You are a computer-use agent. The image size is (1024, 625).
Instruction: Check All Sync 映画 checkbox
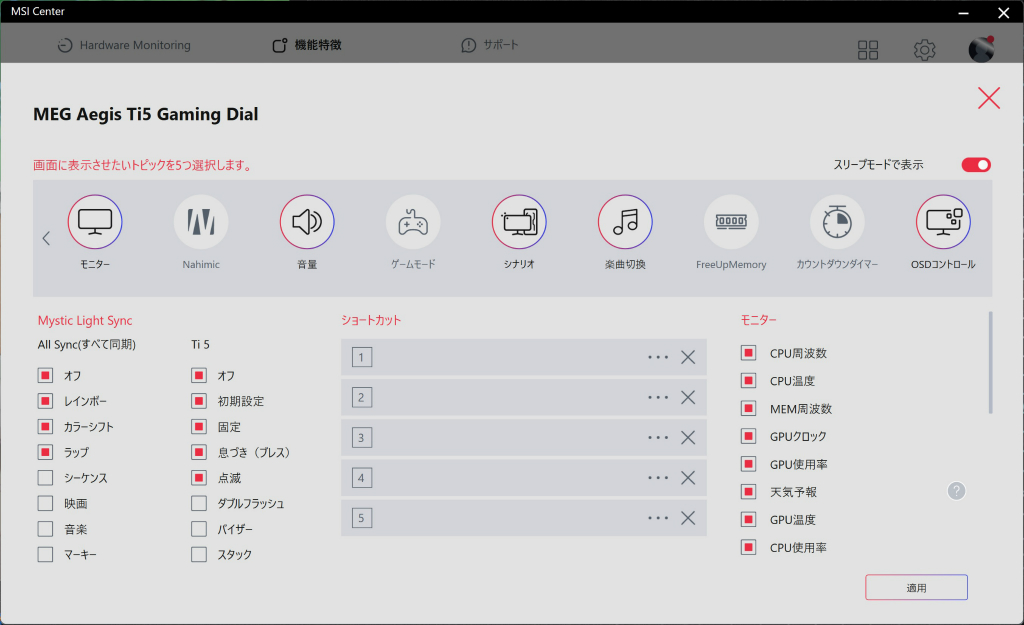45,504
